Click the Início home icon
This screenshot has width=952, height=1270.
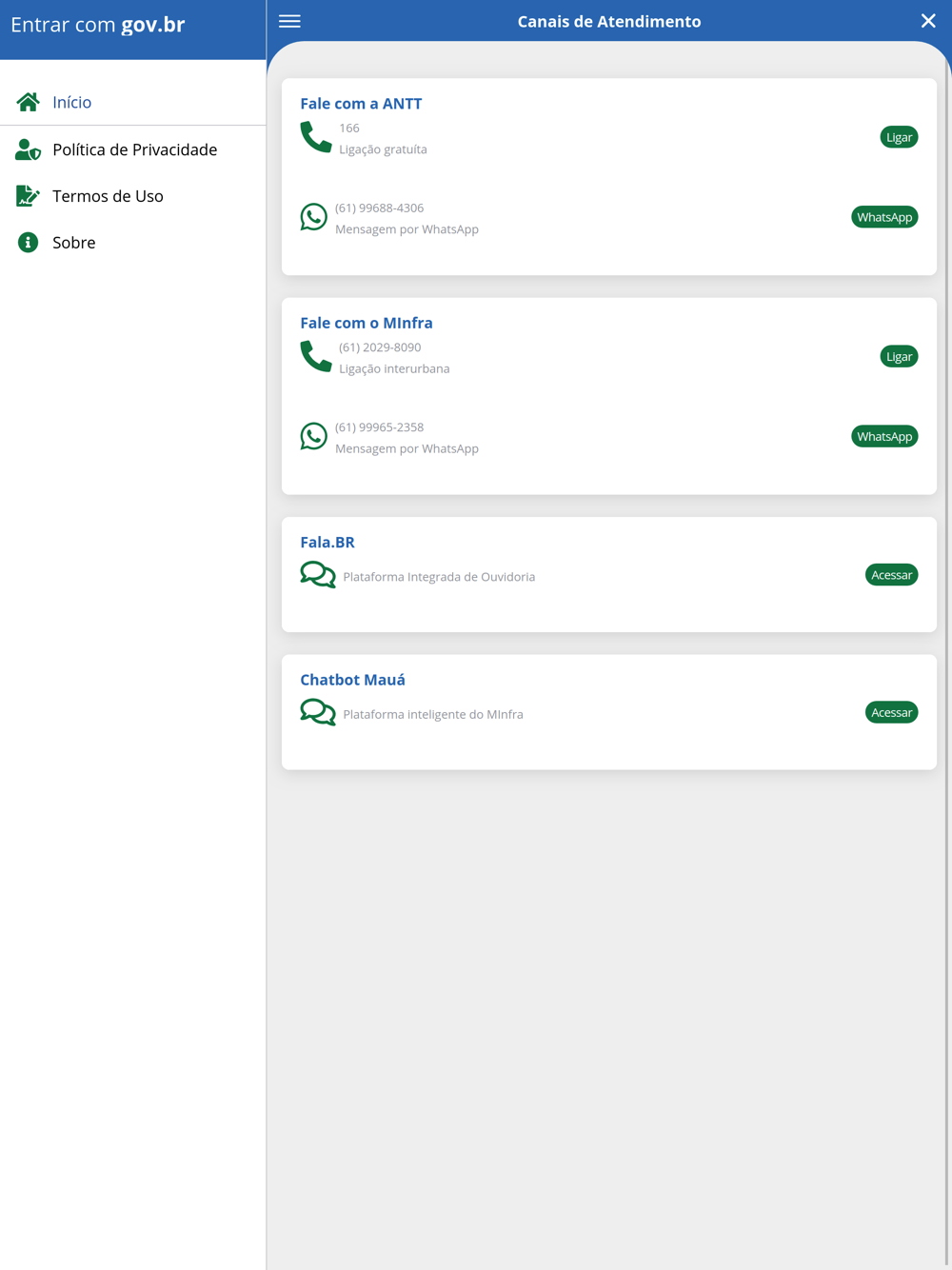(28, 102)
